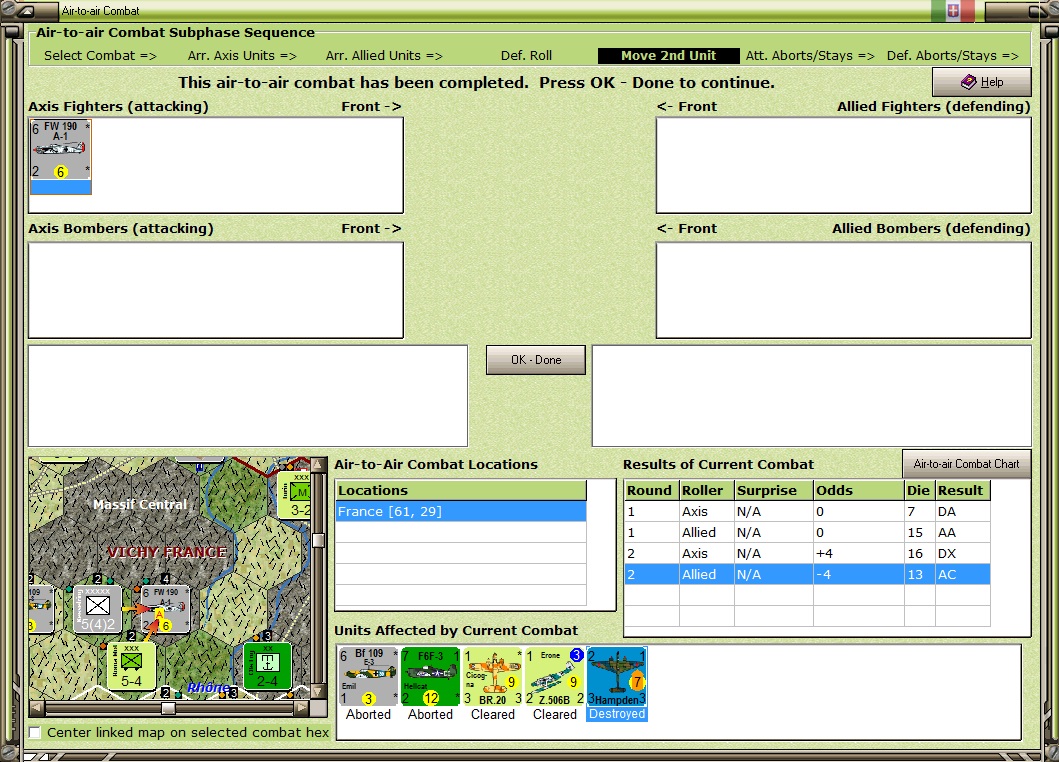Enable Center linked map on selected combat hex
Viewport: 1059px width, 762px height.
click(x=34, y=732)
